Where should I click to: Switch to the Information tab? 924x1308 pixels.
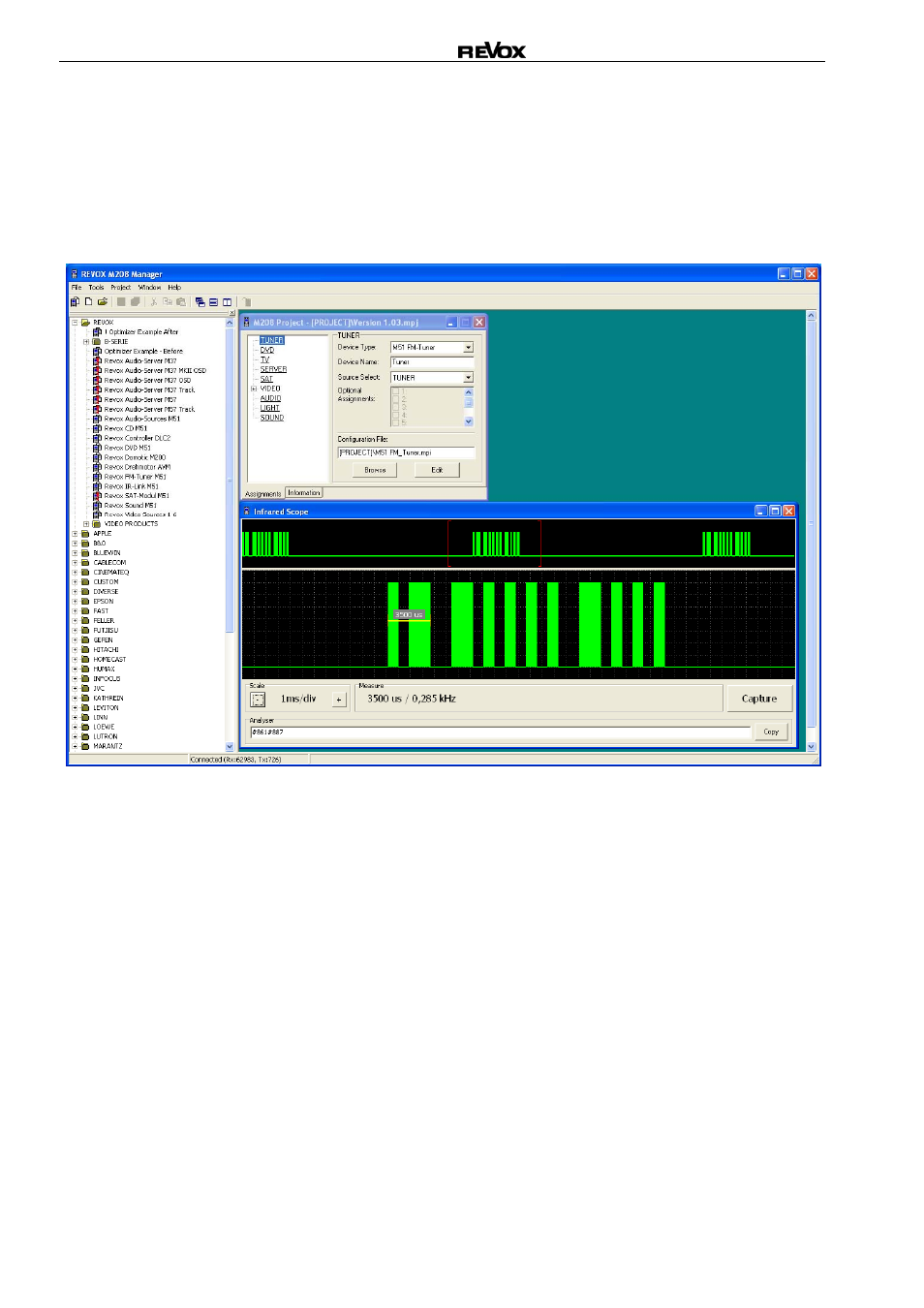(303, 493)
